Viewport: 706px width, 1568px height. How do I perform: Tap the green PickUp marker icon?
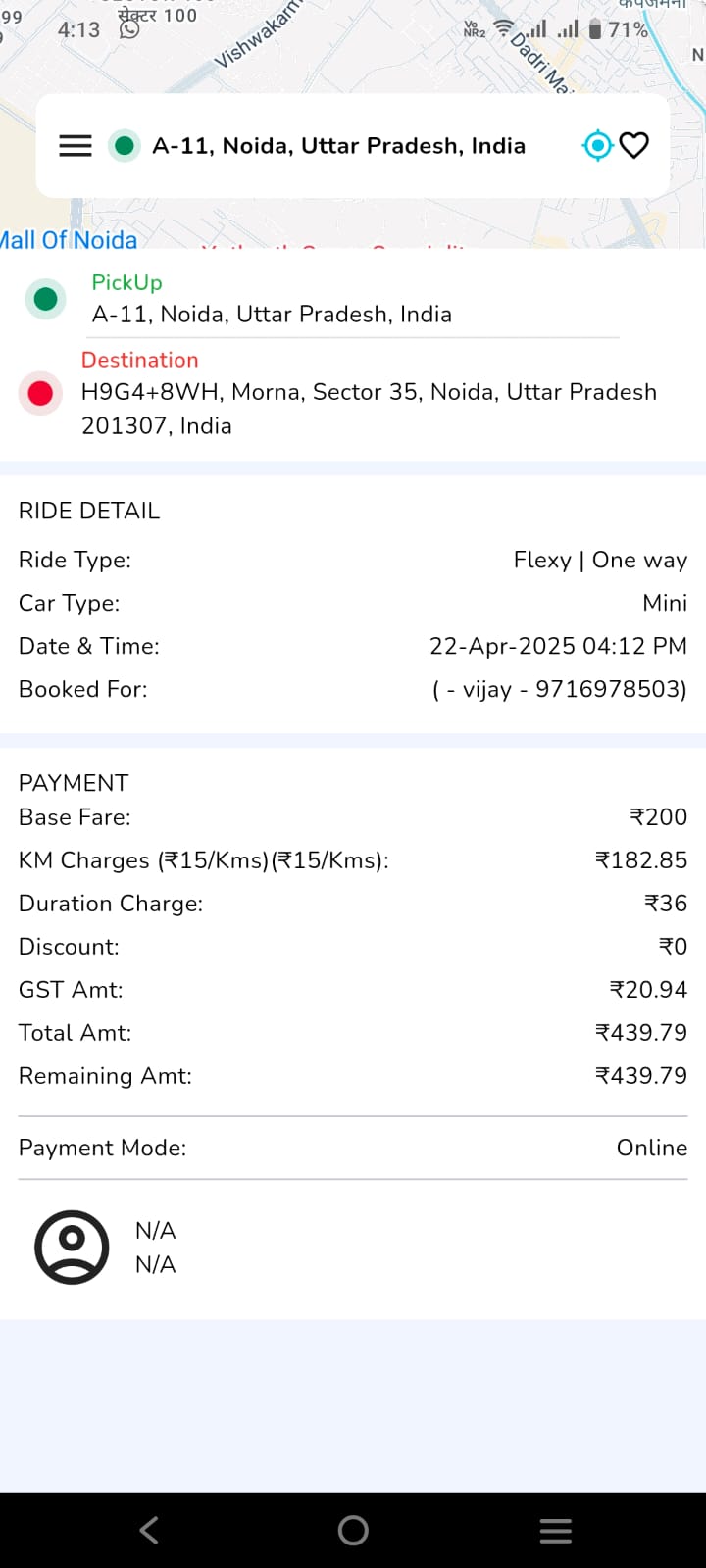tap(45, 299)
